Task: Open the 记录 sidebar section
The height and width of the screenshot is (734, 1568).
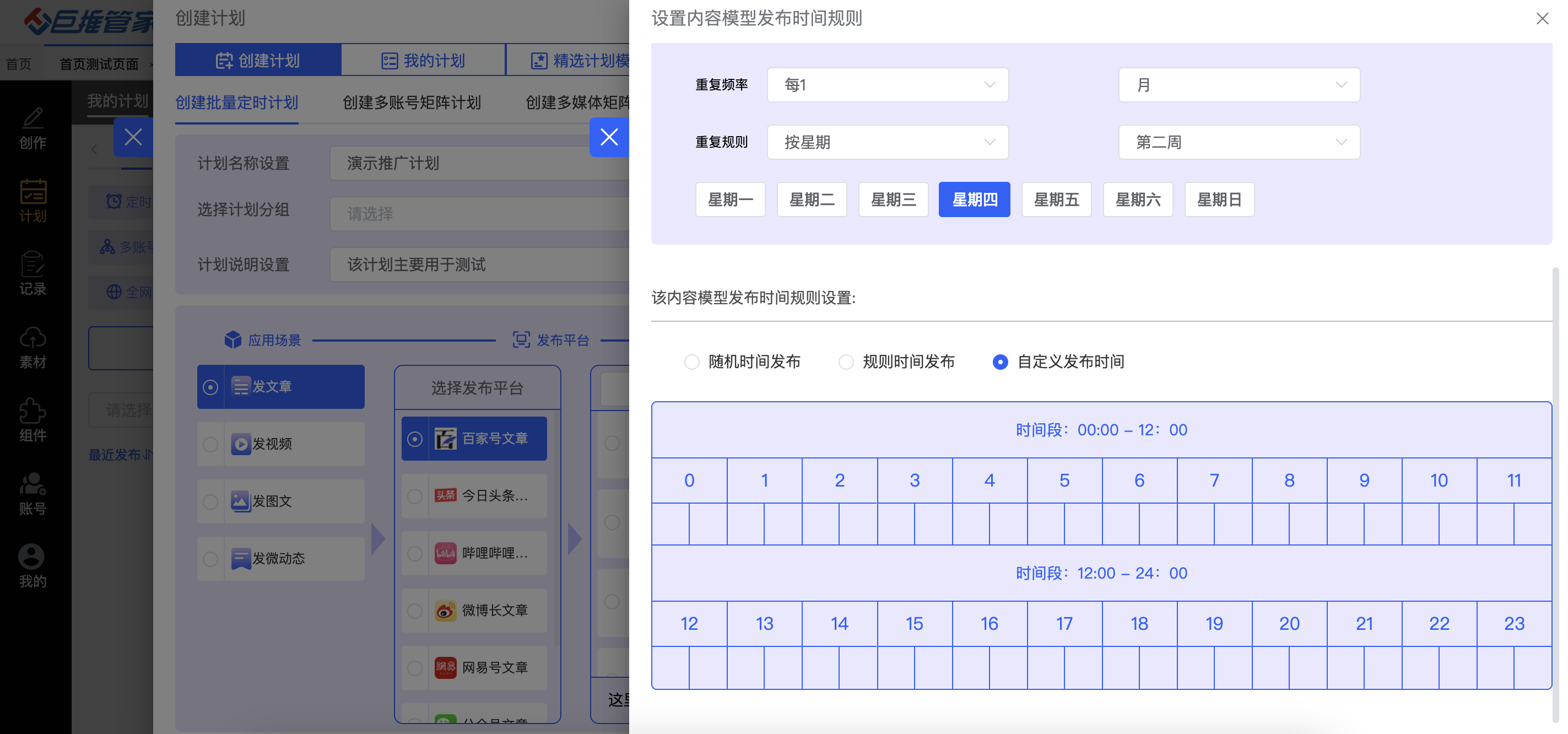Action: point(31,275)
